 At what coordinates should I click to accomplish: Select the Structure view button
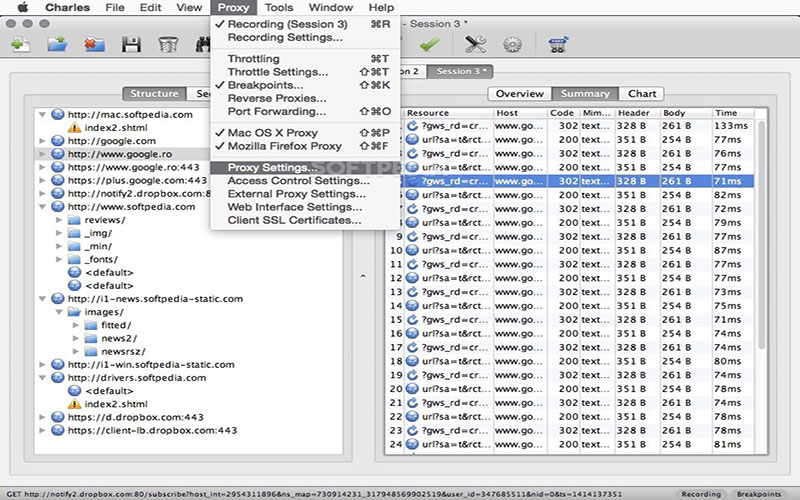click(154, 93)
